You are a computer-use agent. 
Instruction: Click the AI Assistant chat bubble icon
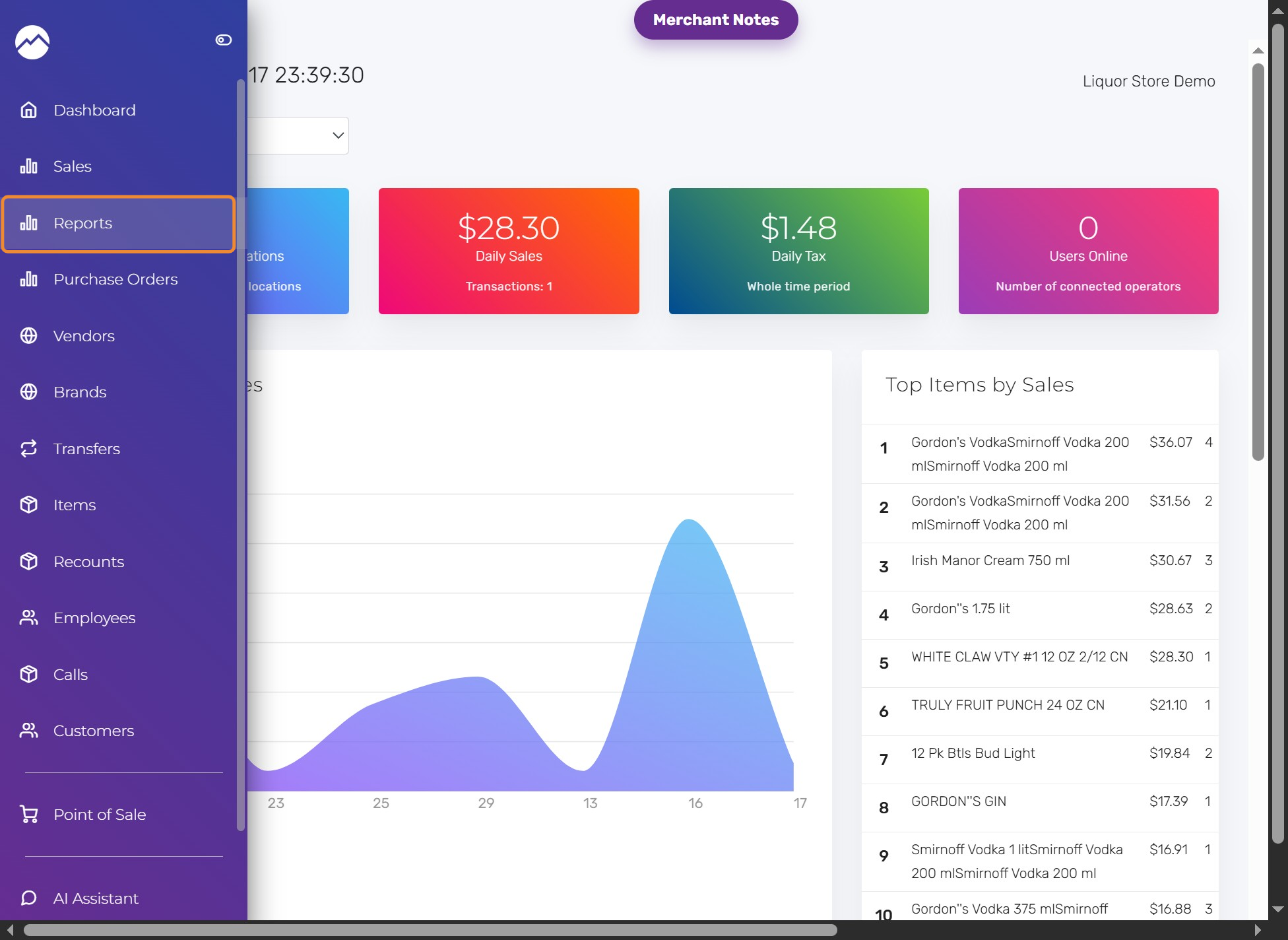(x=29, y=898)
